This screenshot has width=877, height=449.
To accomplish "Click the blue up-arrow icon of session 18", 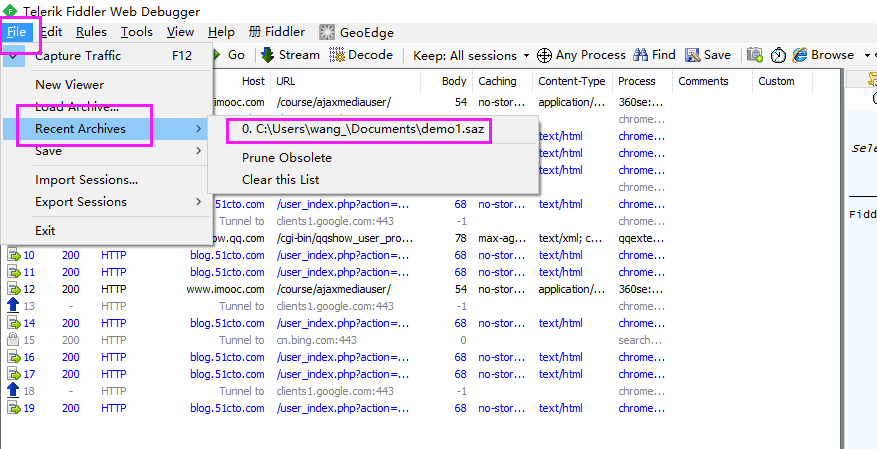I will tap(13, 390).
